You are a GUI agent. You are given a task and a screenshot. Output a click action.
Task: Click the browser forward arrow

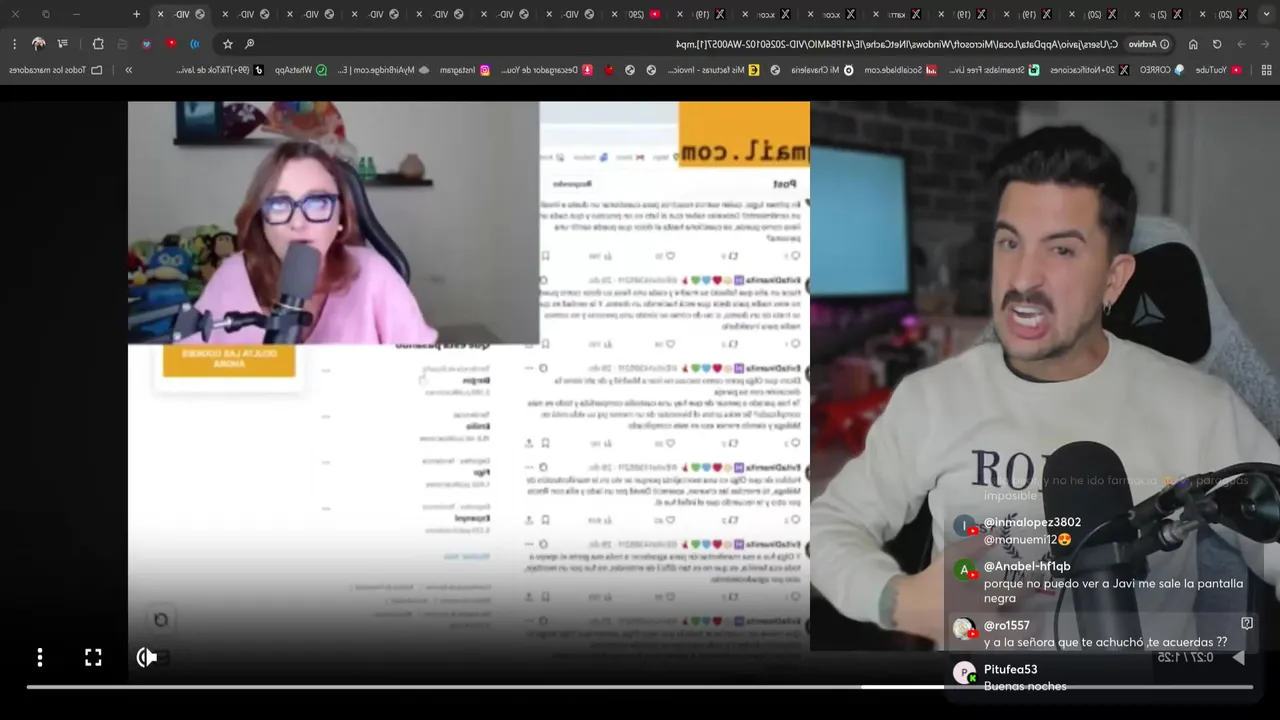pos(1241,44)
